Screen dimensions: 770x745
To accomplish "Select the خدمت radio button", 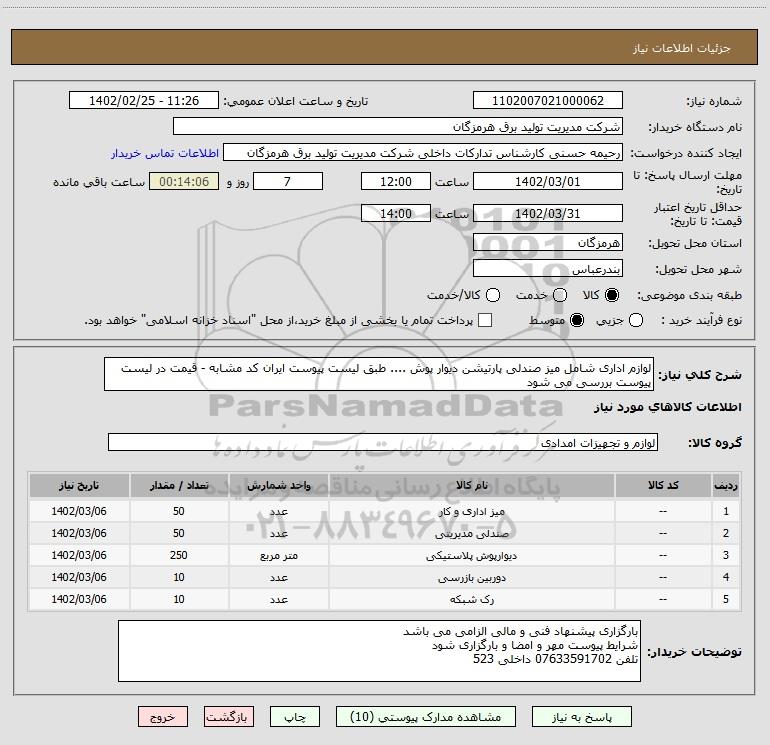I will point(560,295).
